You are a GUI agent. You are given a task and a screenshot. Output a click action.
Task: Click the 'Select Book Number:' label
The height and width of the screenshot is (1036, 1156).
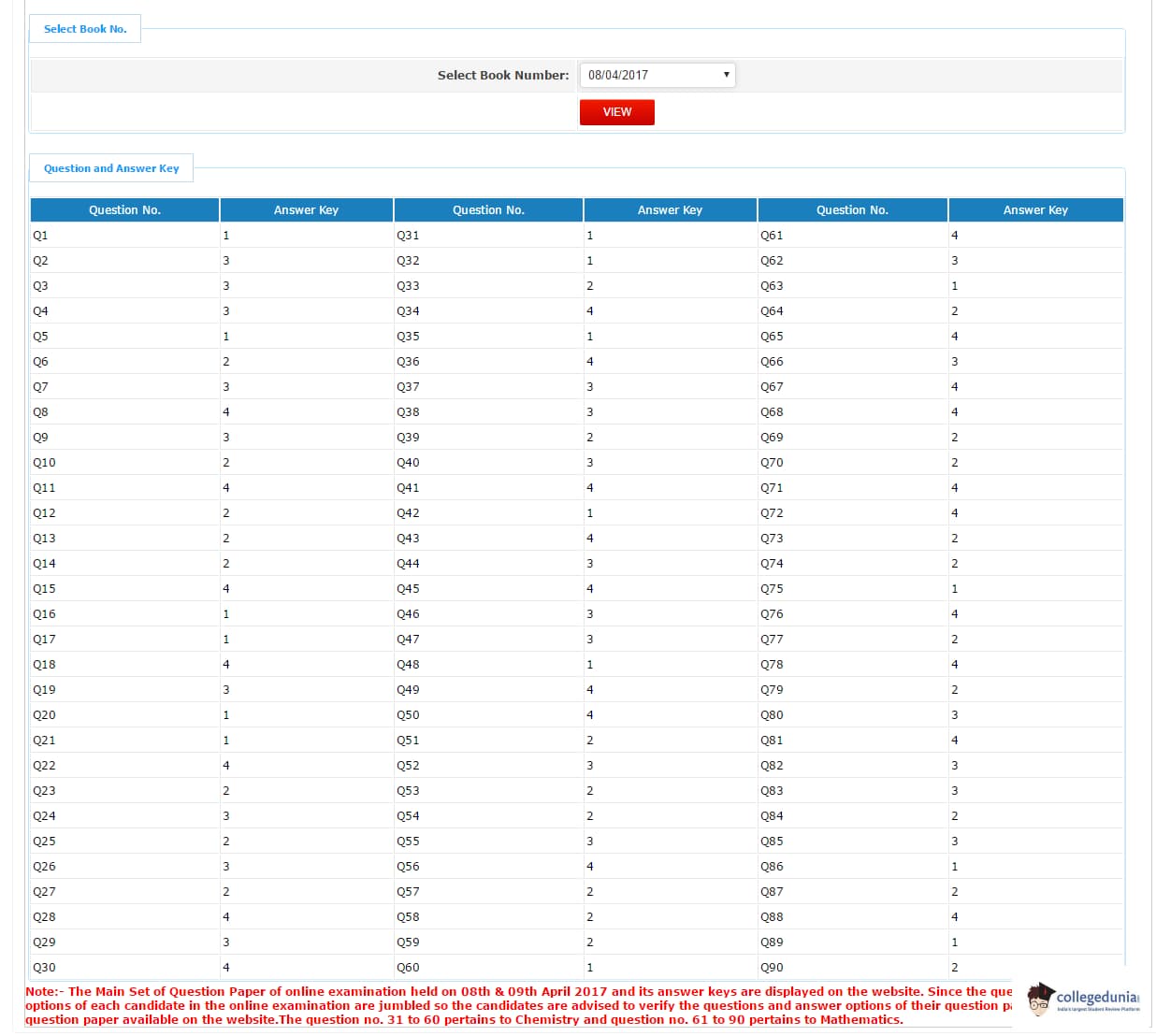click(x=502, y=76)
